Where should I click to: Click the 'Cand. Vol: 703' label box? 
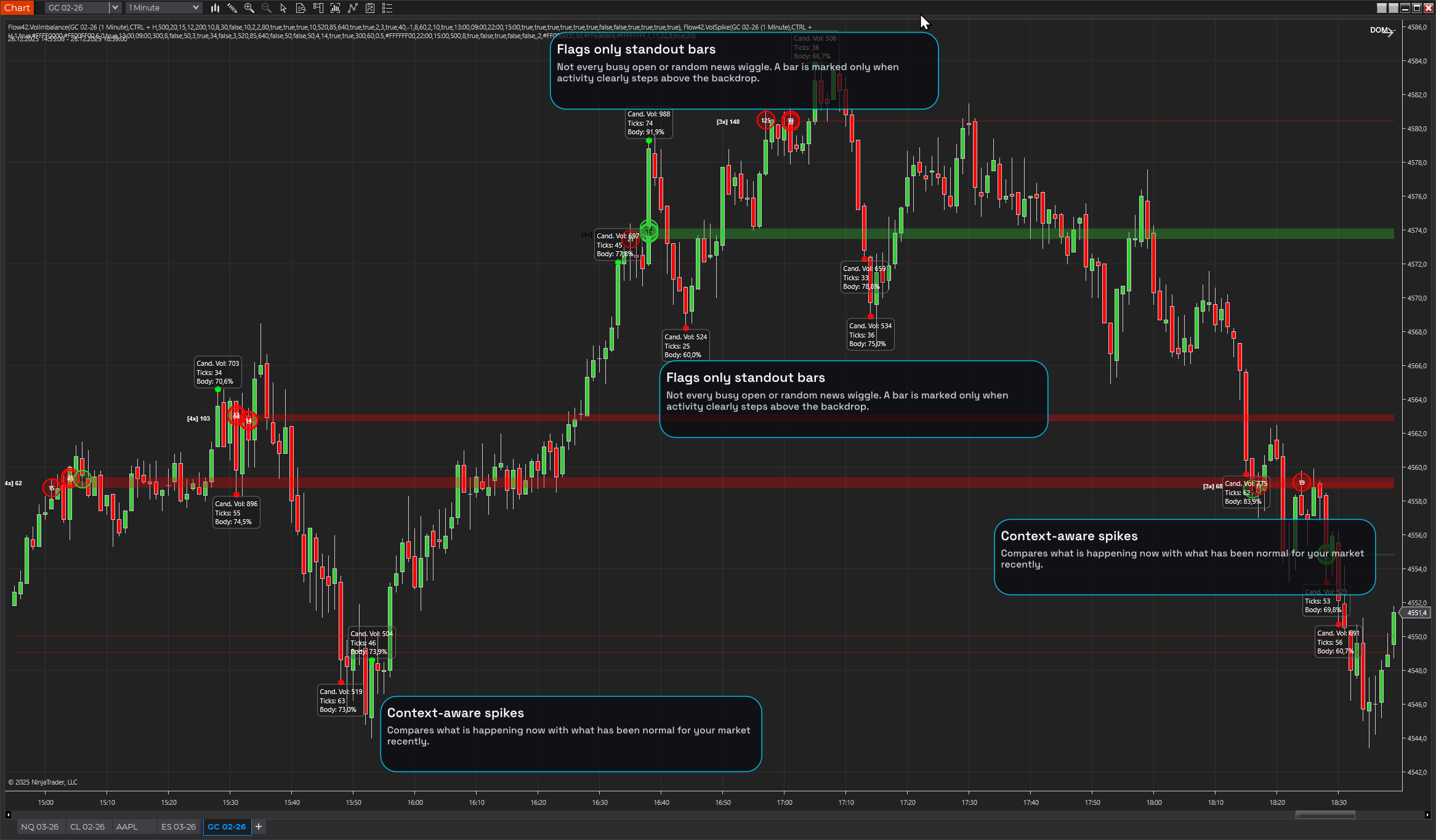pyautogui.click(x=218, y=373)
